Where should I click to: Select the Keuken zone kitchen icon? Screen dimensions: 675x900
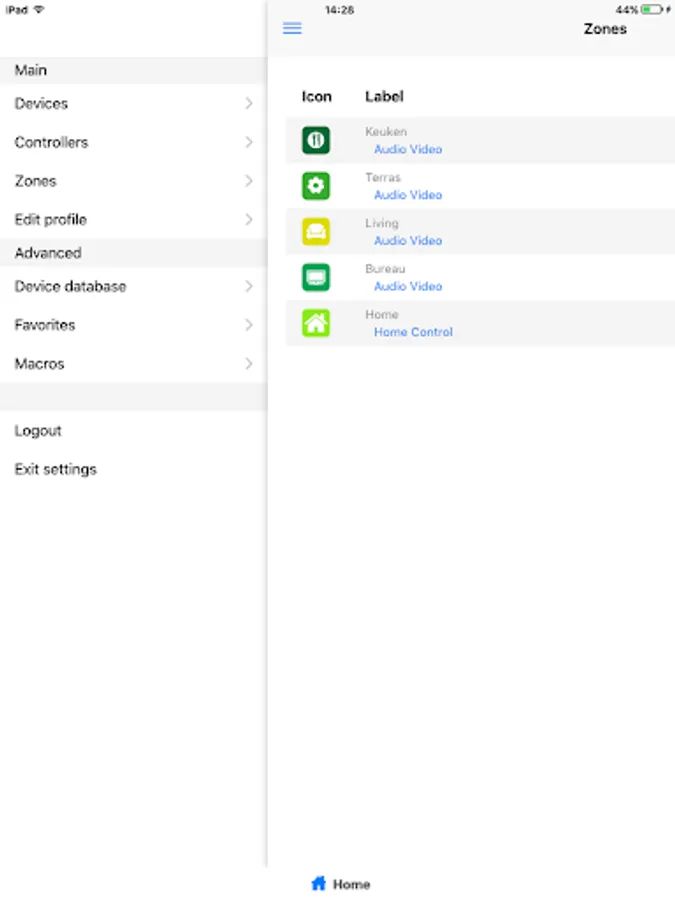(316, 140)
